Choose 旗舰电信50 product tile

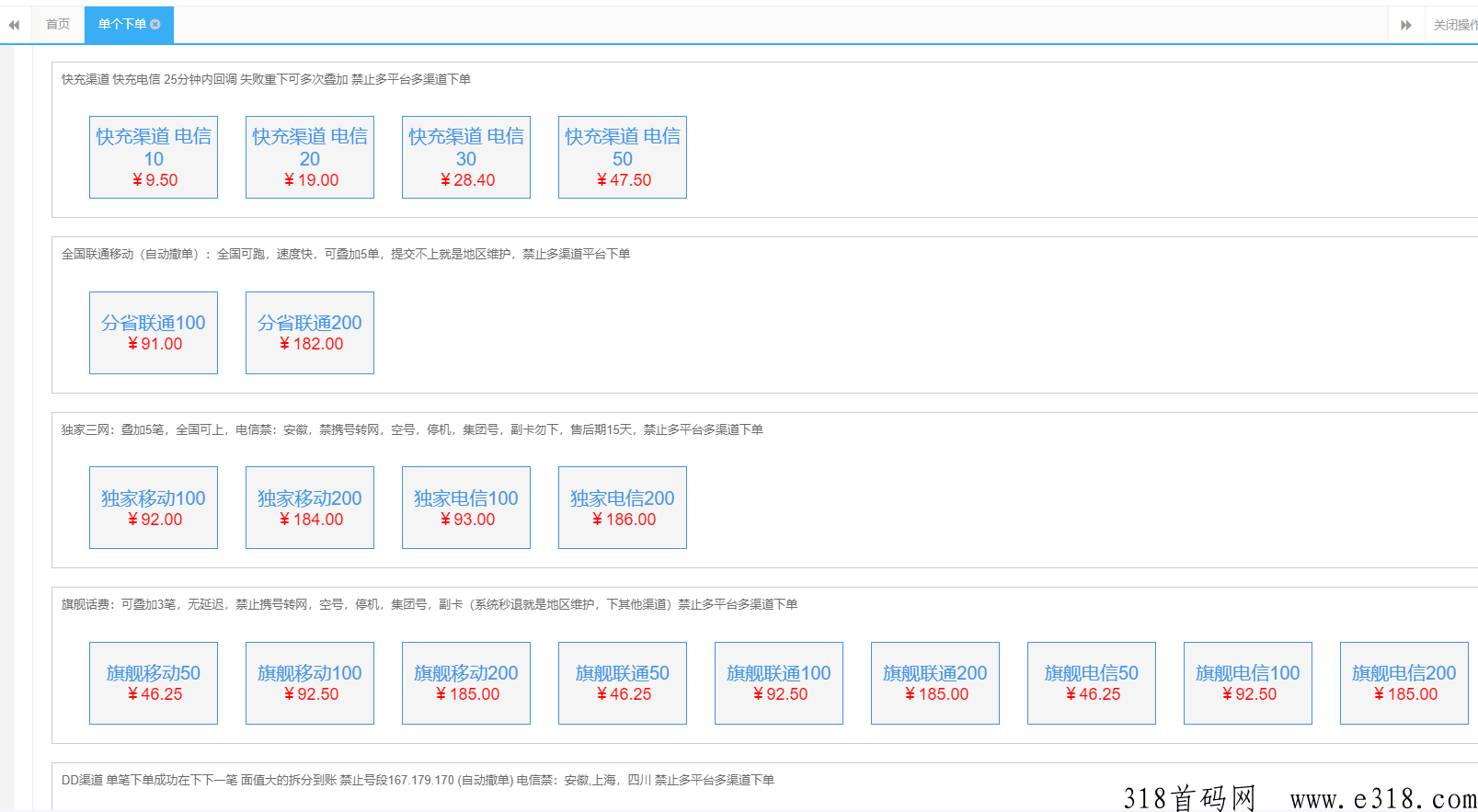click(1092, 683)
